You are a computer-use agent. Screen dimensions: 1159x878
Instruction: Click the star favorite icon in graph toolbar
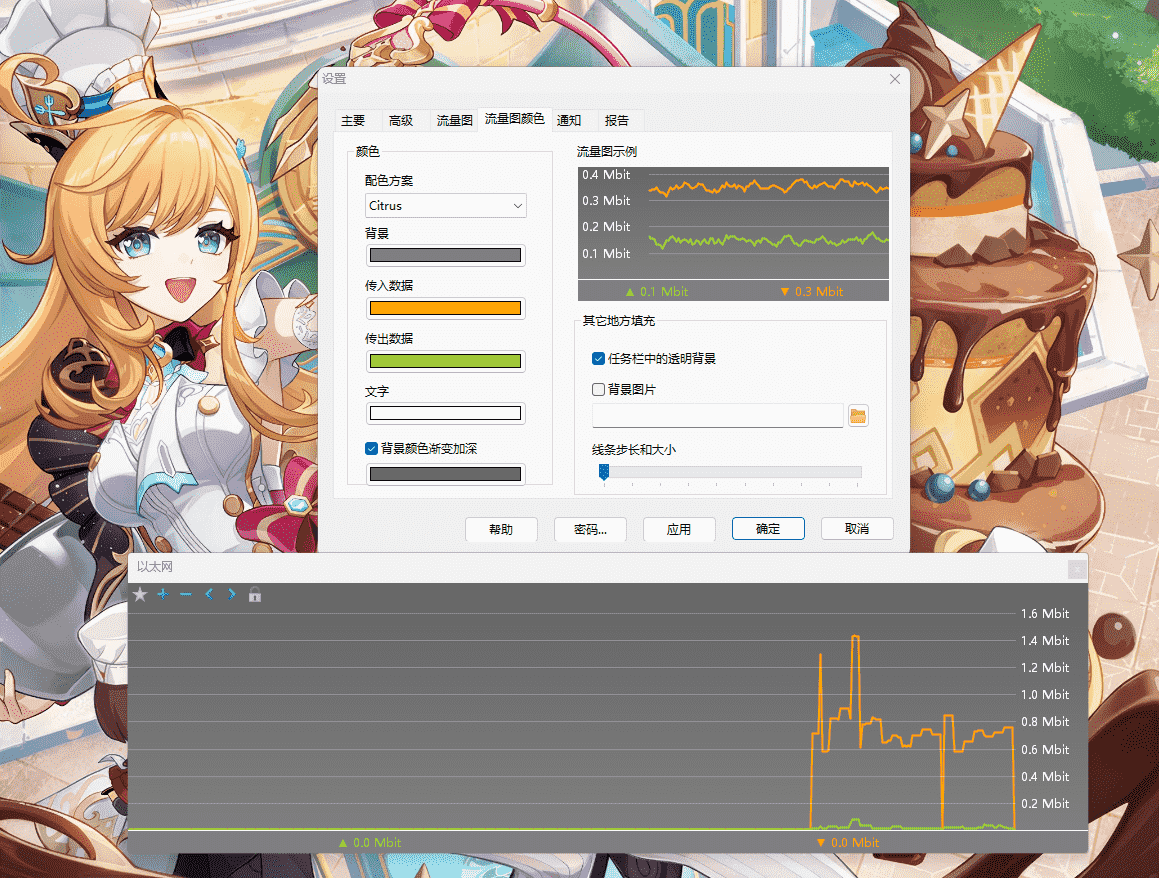coord(140,594)
